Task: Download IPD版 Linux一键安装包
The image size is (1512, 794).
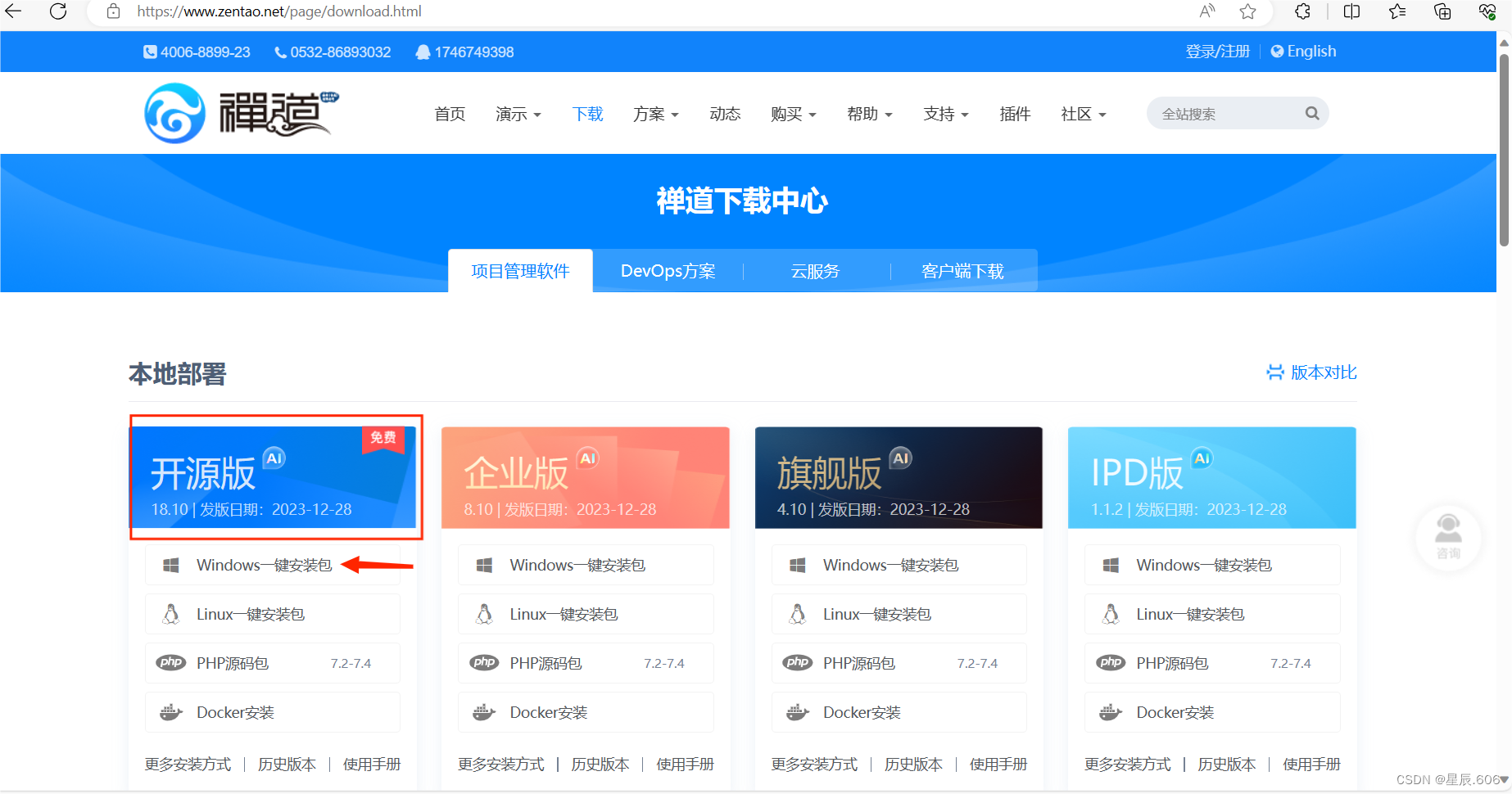Action: 1212,614
